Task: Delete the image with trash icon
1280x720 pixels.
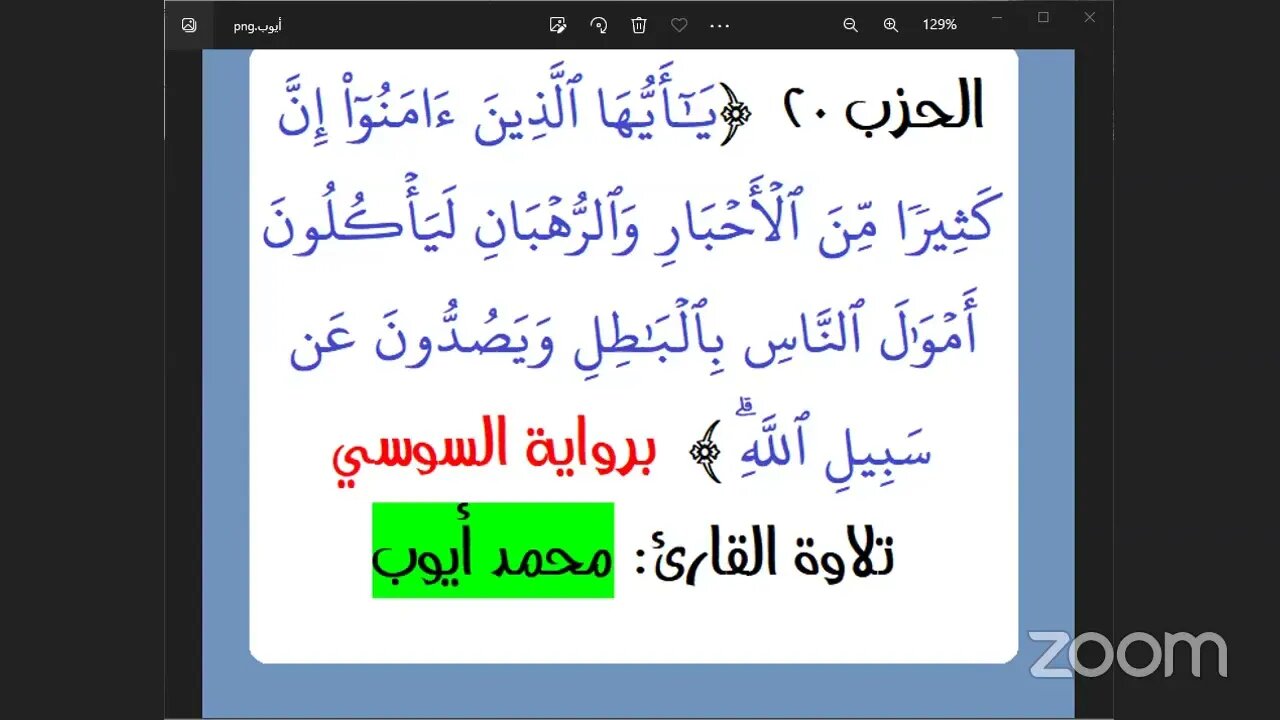Action: pos(639,25)
